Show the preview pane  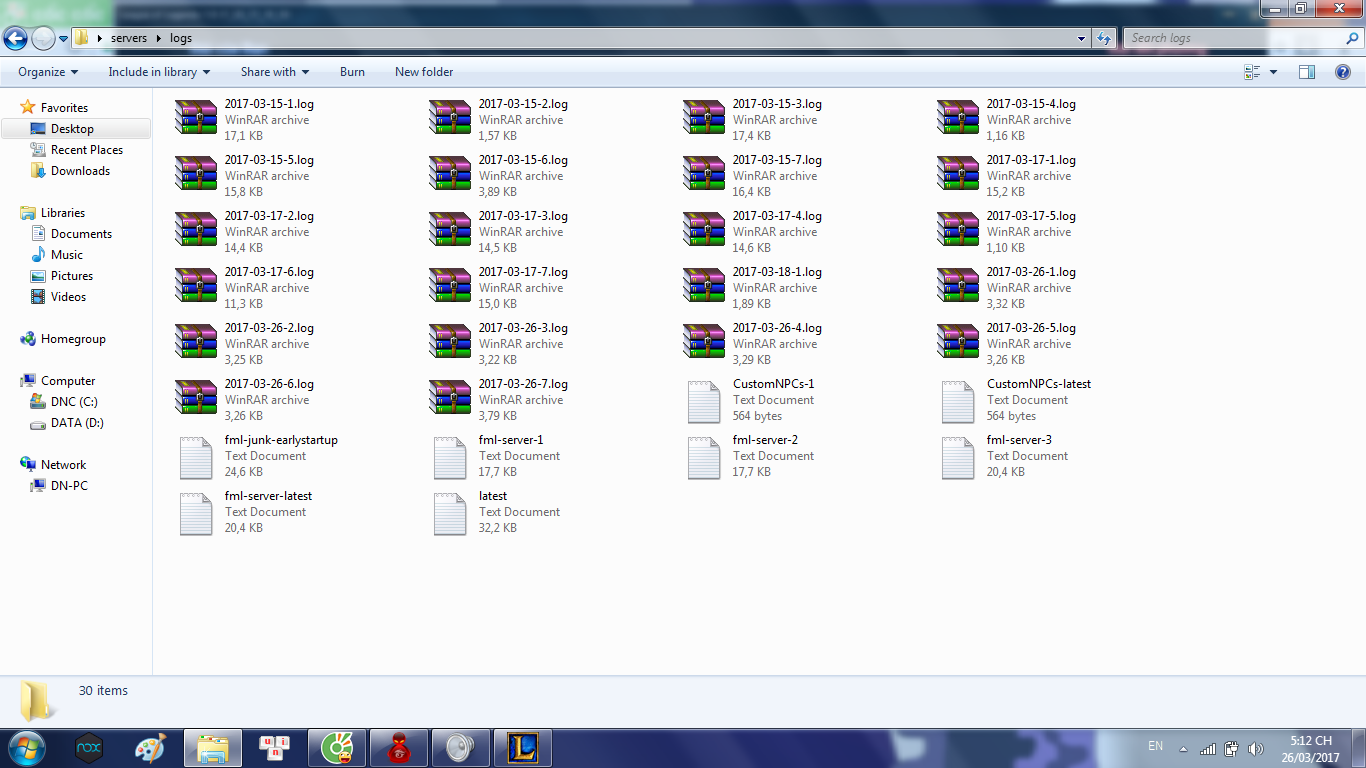point(1307,72)
